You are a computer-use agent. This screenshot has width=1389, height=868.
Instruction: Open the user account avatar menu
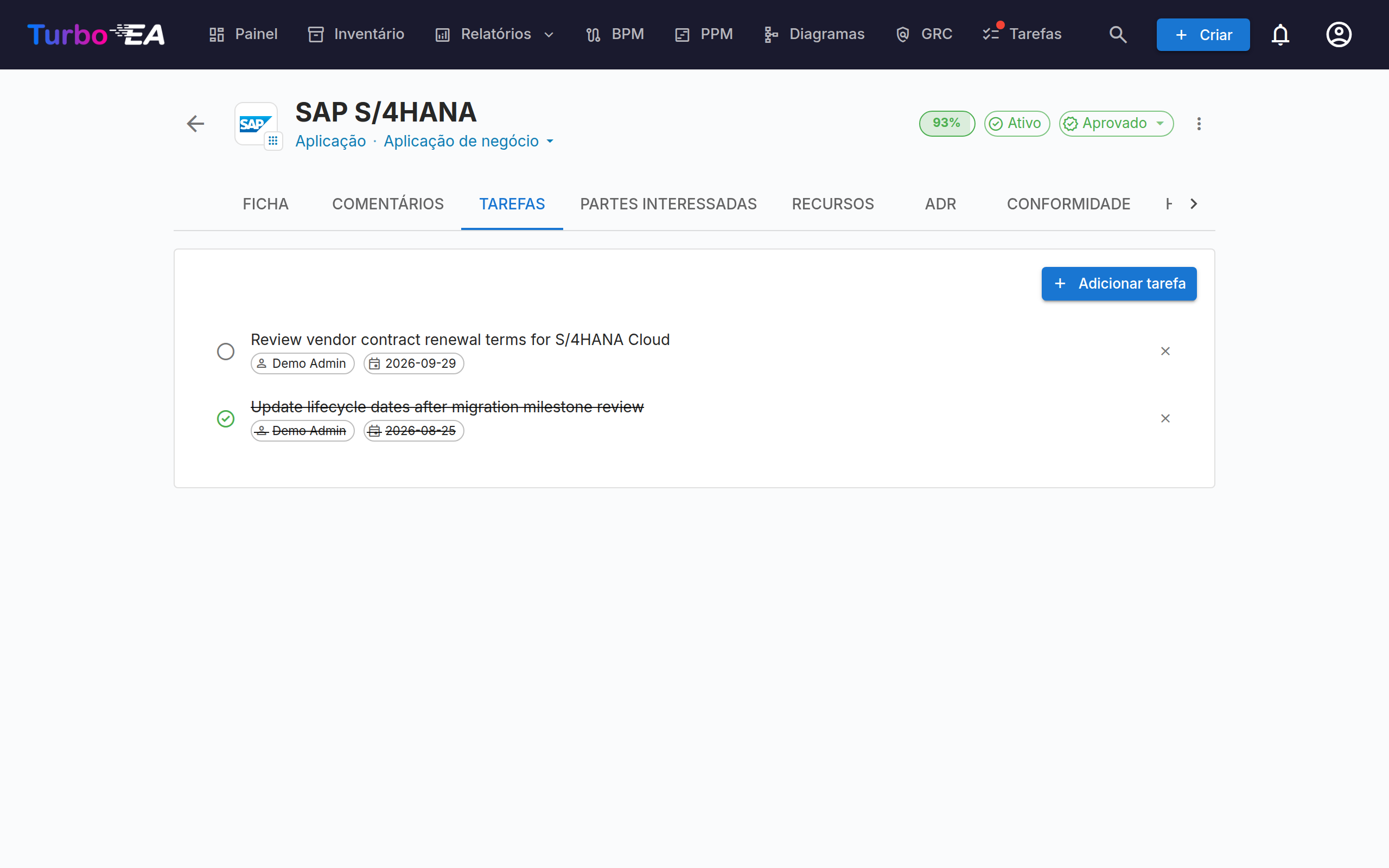[x=1339, y=34]
